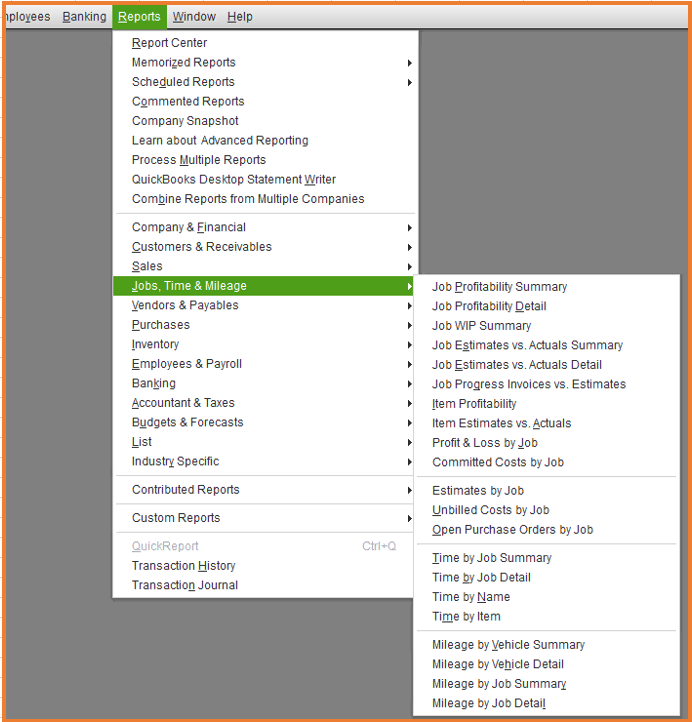Select Jobs, Time & Mileage entry

(263, 286)
